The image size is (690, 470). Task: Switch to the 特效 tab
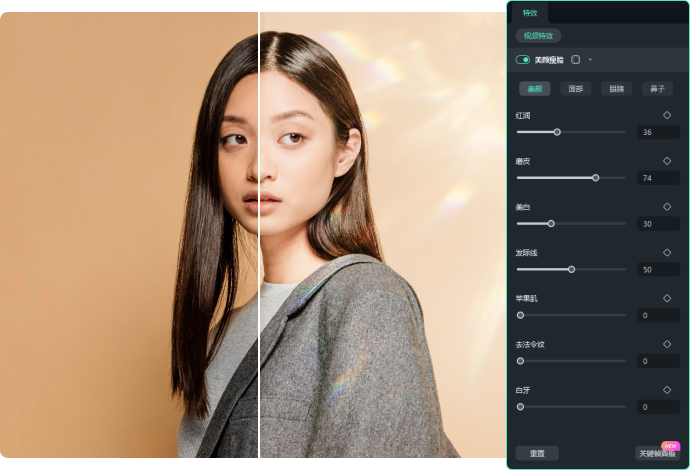pos(530,13)
